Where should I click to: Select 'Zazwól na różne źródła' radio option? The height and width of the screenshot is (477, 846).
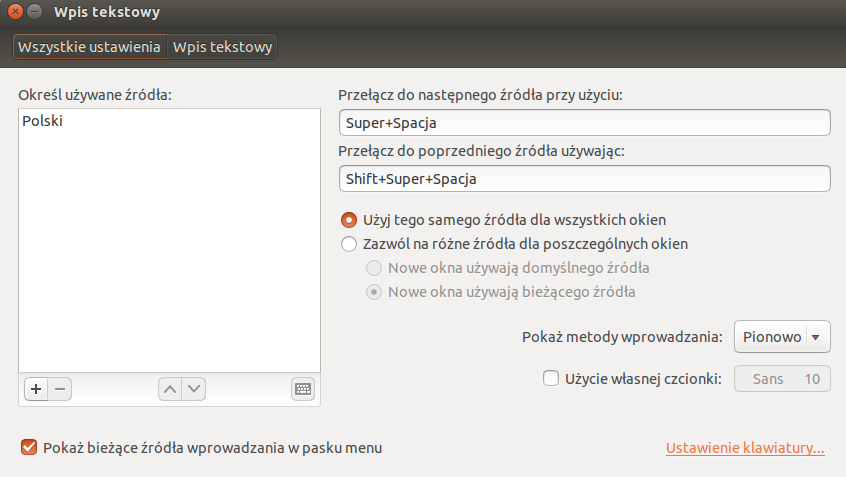[x=349, y=244]
